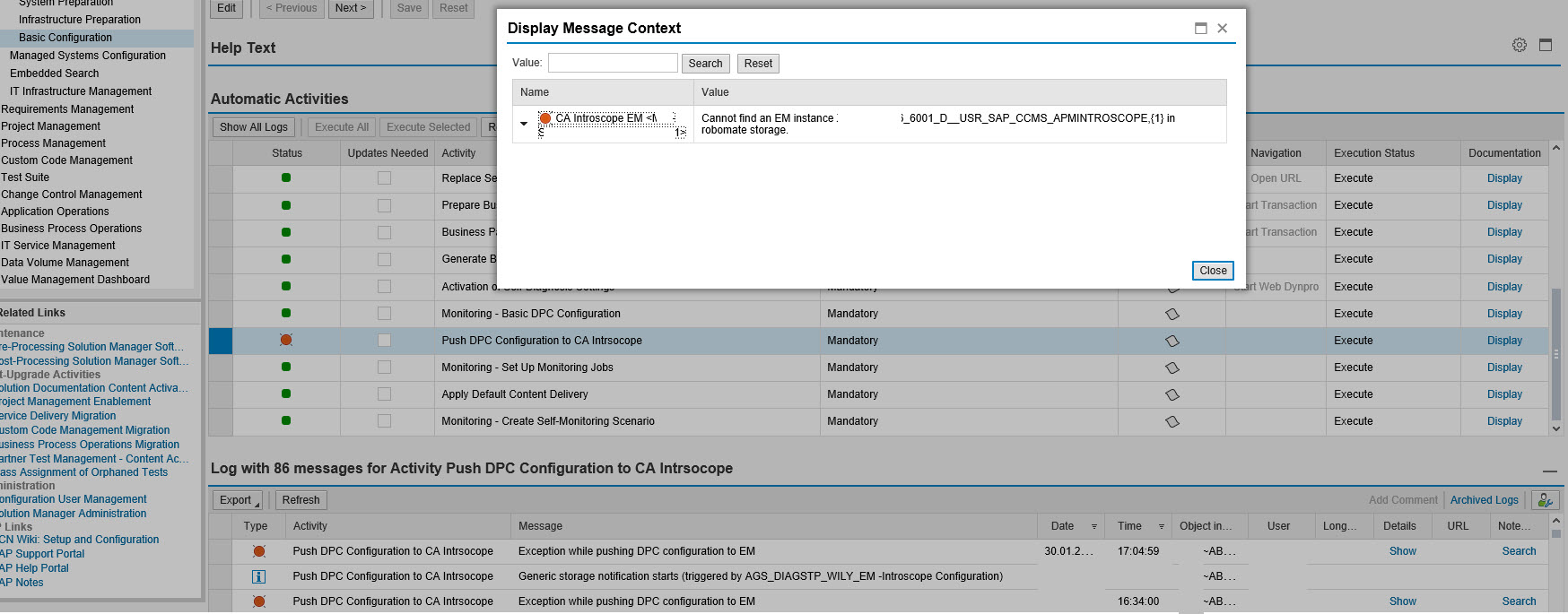Collapse the log panel with the minimize dash
Viewport: 1568px width, 614px height.
coord(1550,471)
